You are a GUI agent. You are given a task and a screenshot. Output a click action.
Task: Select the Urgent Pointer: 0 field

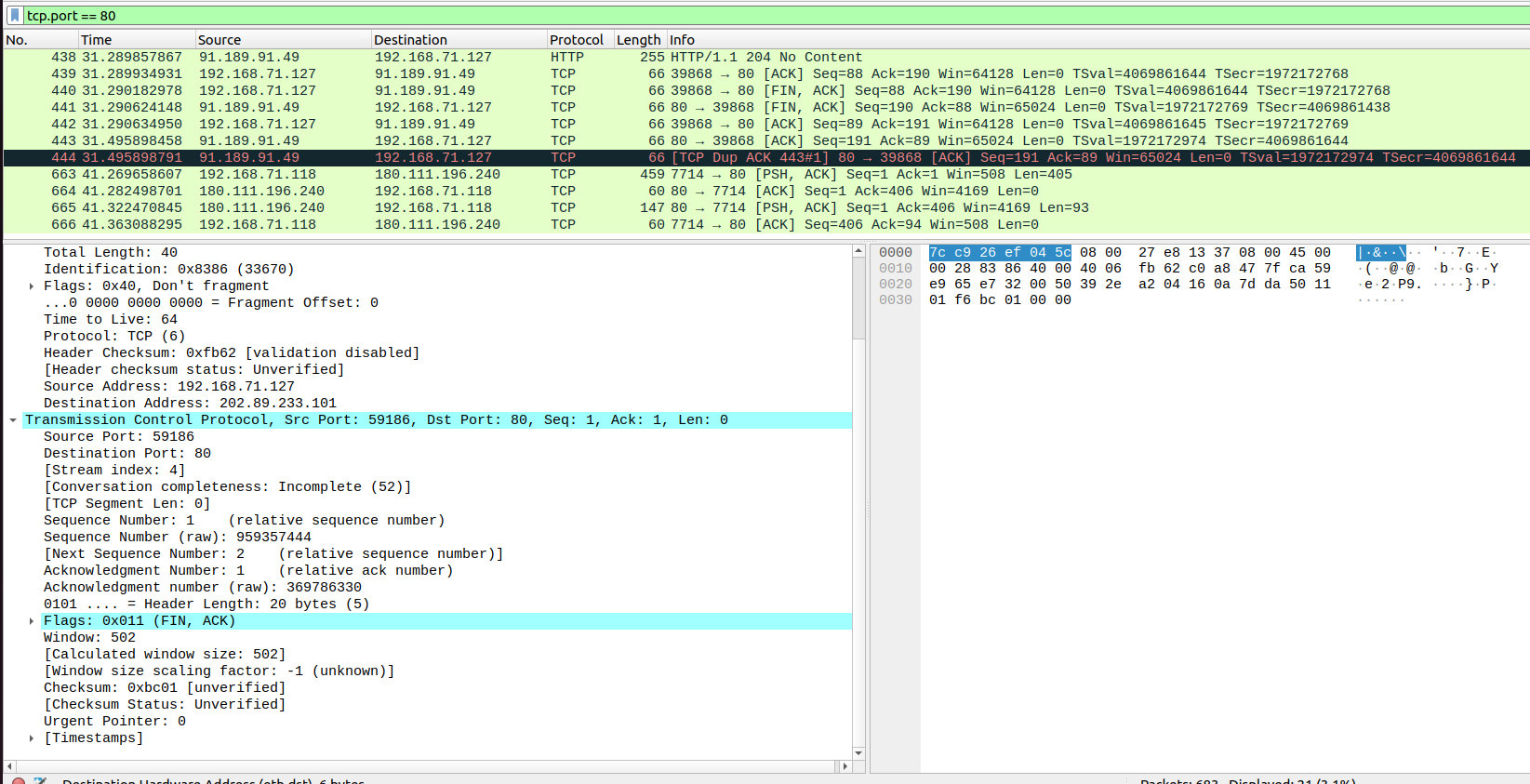(x=114, y=721)
